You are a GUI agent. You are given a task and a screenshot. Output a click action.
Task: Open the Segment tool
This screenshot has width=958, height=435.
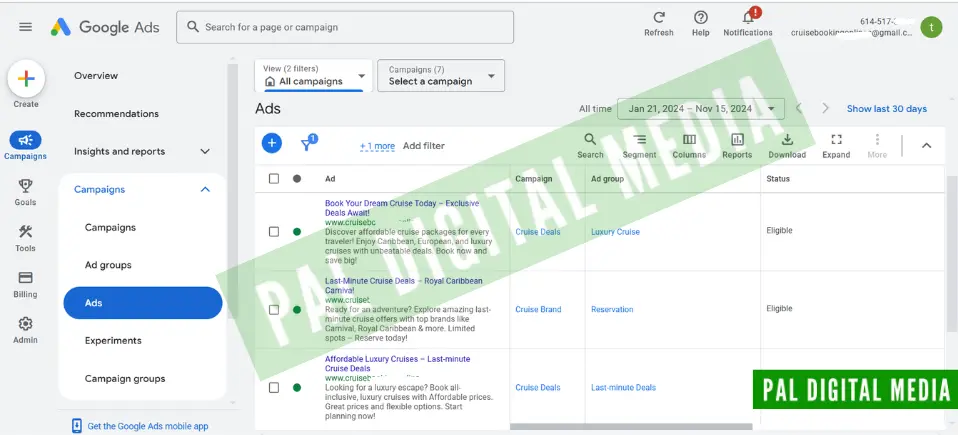(x=639, y=140)
